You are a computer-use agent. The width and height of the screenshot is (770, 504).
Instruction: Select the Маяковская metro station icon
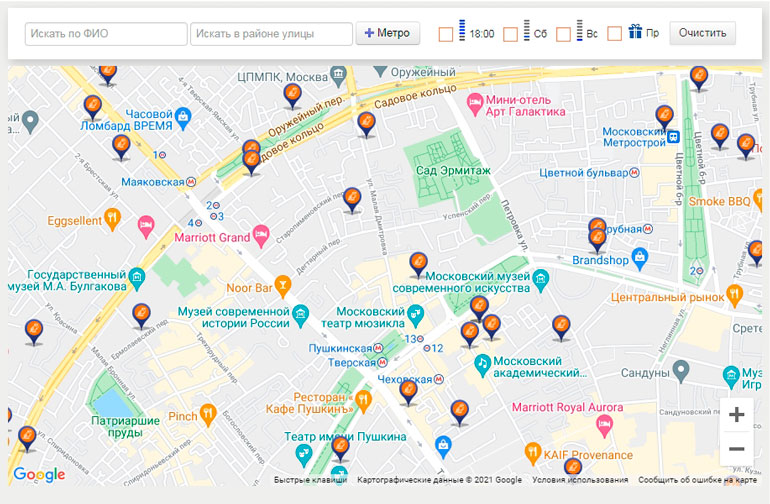(191, 182)
